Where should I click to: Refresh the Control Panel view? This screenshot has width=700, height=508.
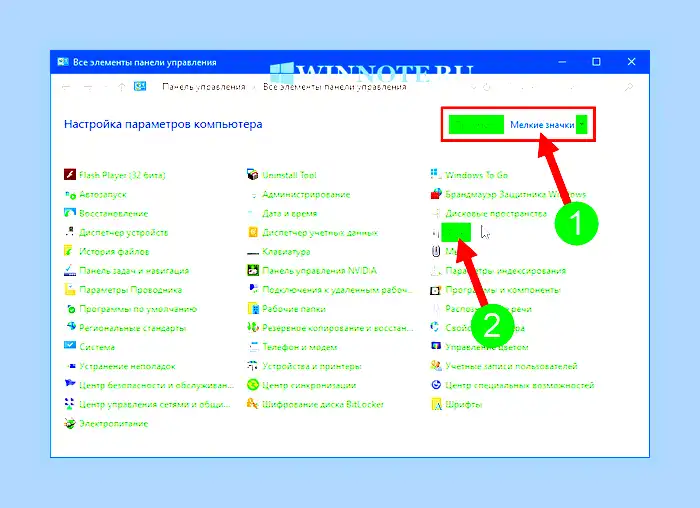pyautogui.click(x=487, y=87)
